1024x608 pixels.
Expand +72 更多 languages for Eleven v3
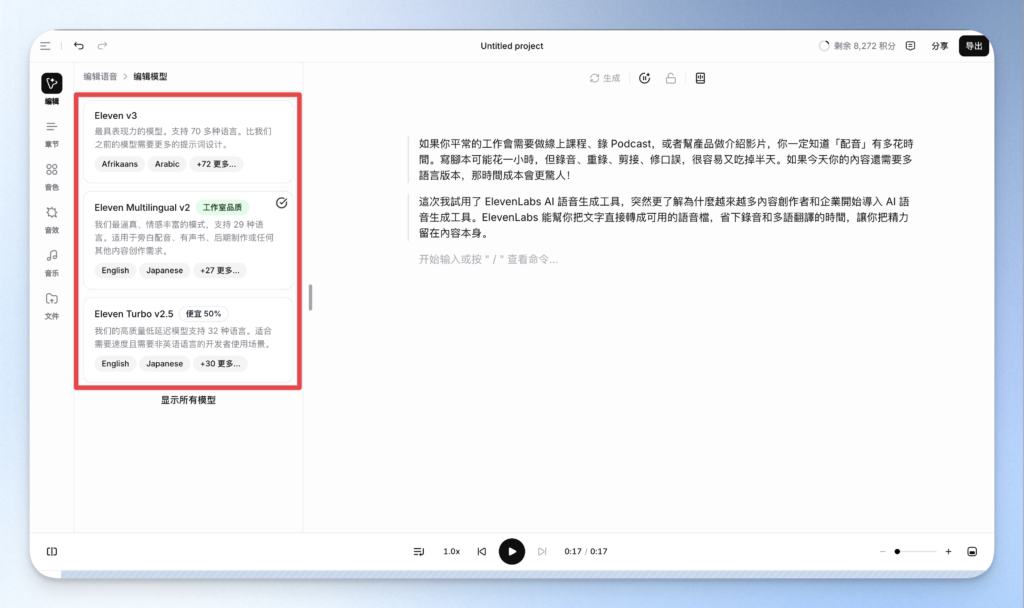(x=216, y=164)
